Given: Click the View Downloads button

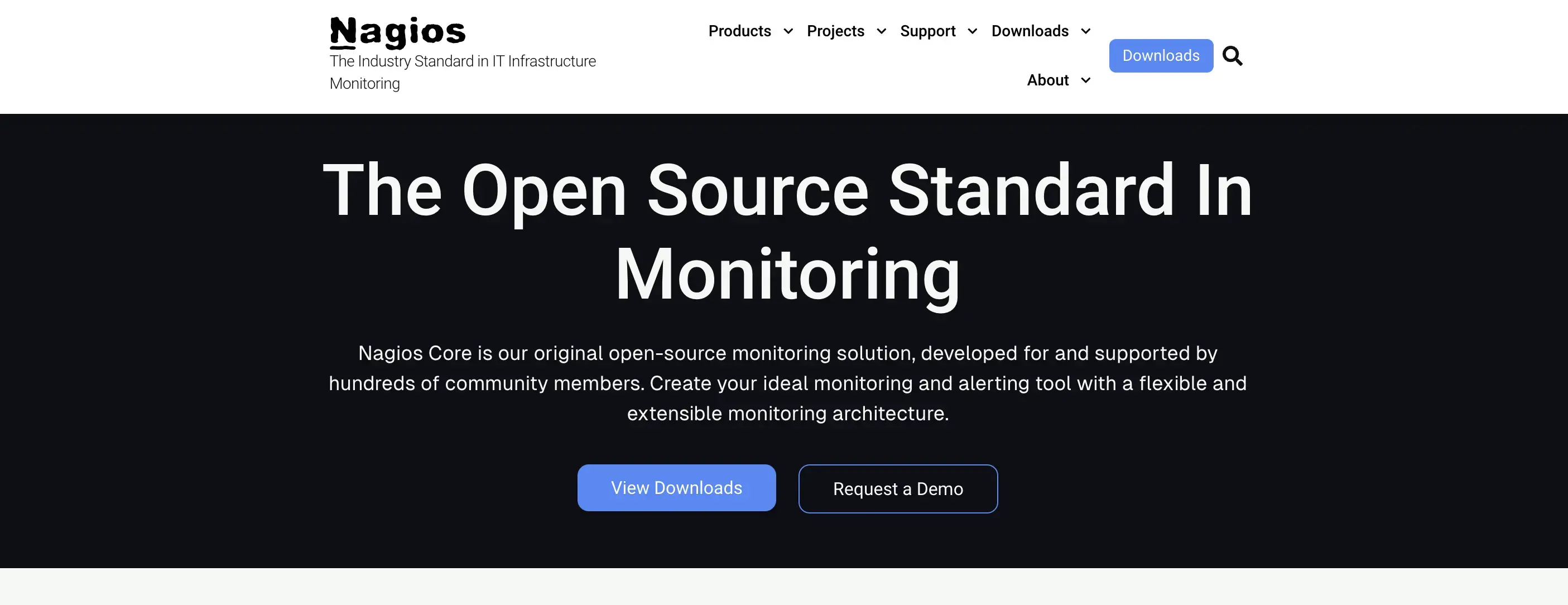Looking at the screenshot, I should [676, 488].
